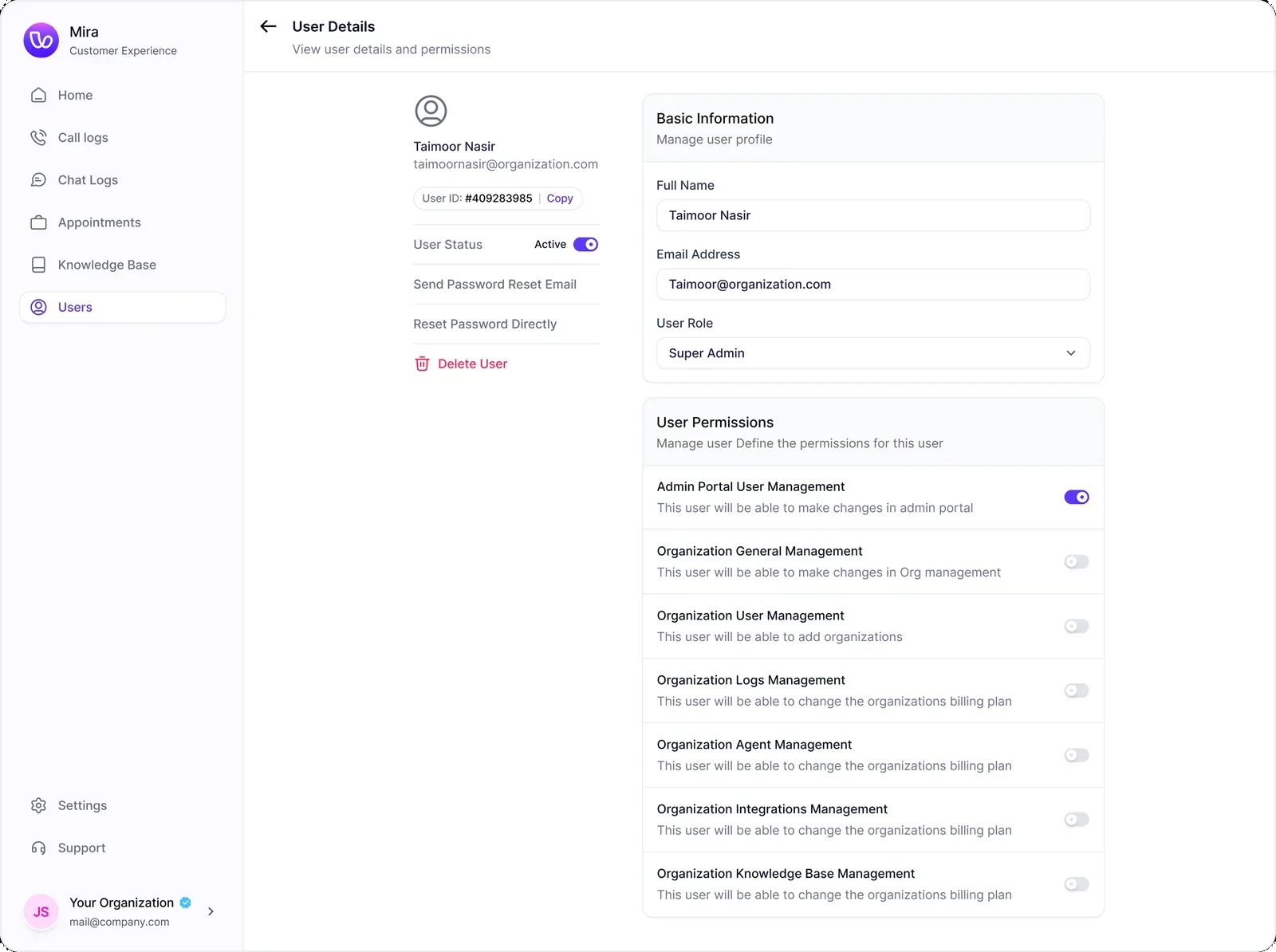Enable Organization Integrations Management toggle
Screen dimensions: 1276x952
pyautogui.click(x=1077, y=820)
